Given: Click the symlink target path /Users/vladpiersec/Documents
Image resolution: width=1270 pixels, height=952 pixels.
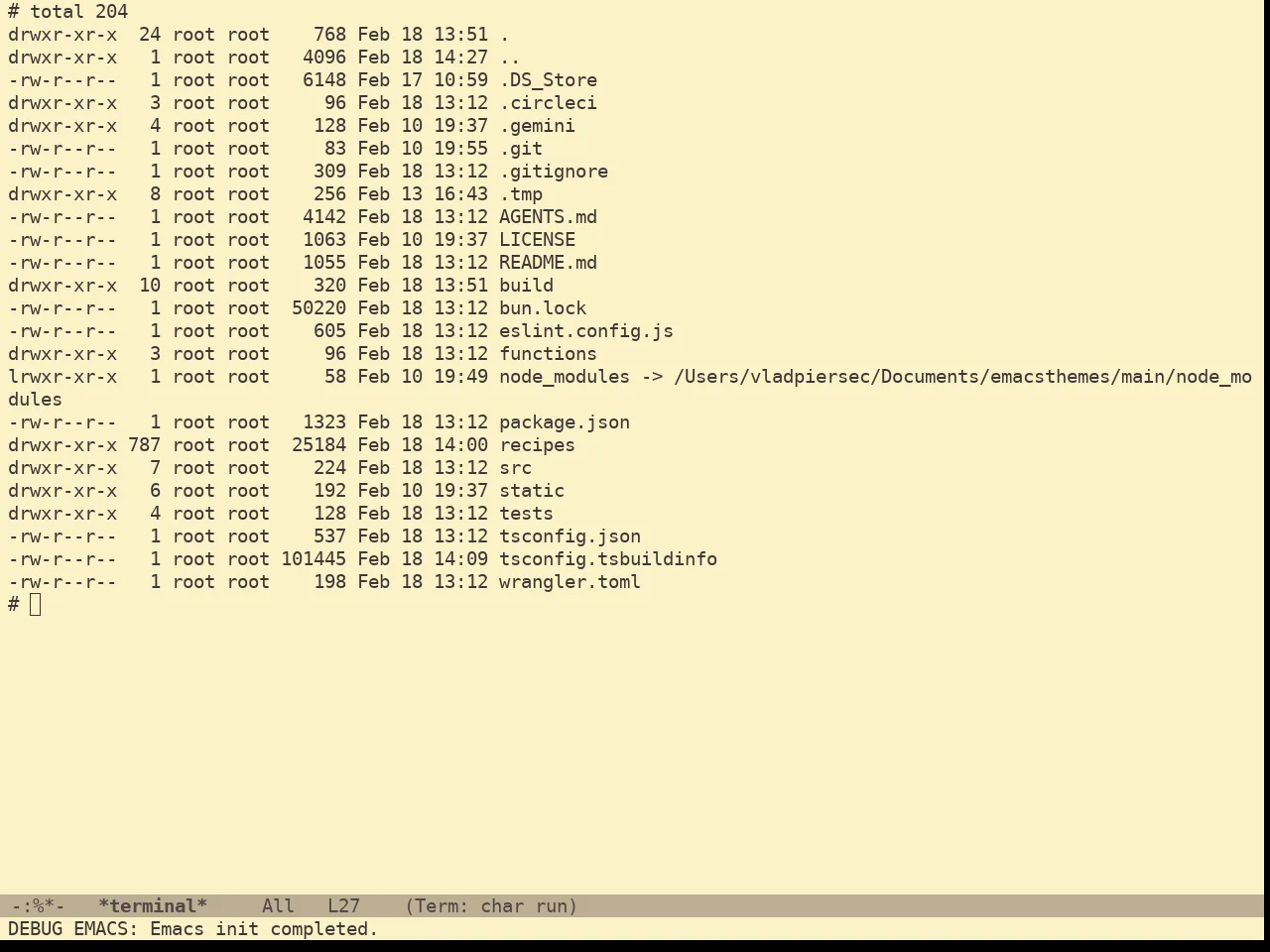Looking at the screenshot, I should pos(826,377).
